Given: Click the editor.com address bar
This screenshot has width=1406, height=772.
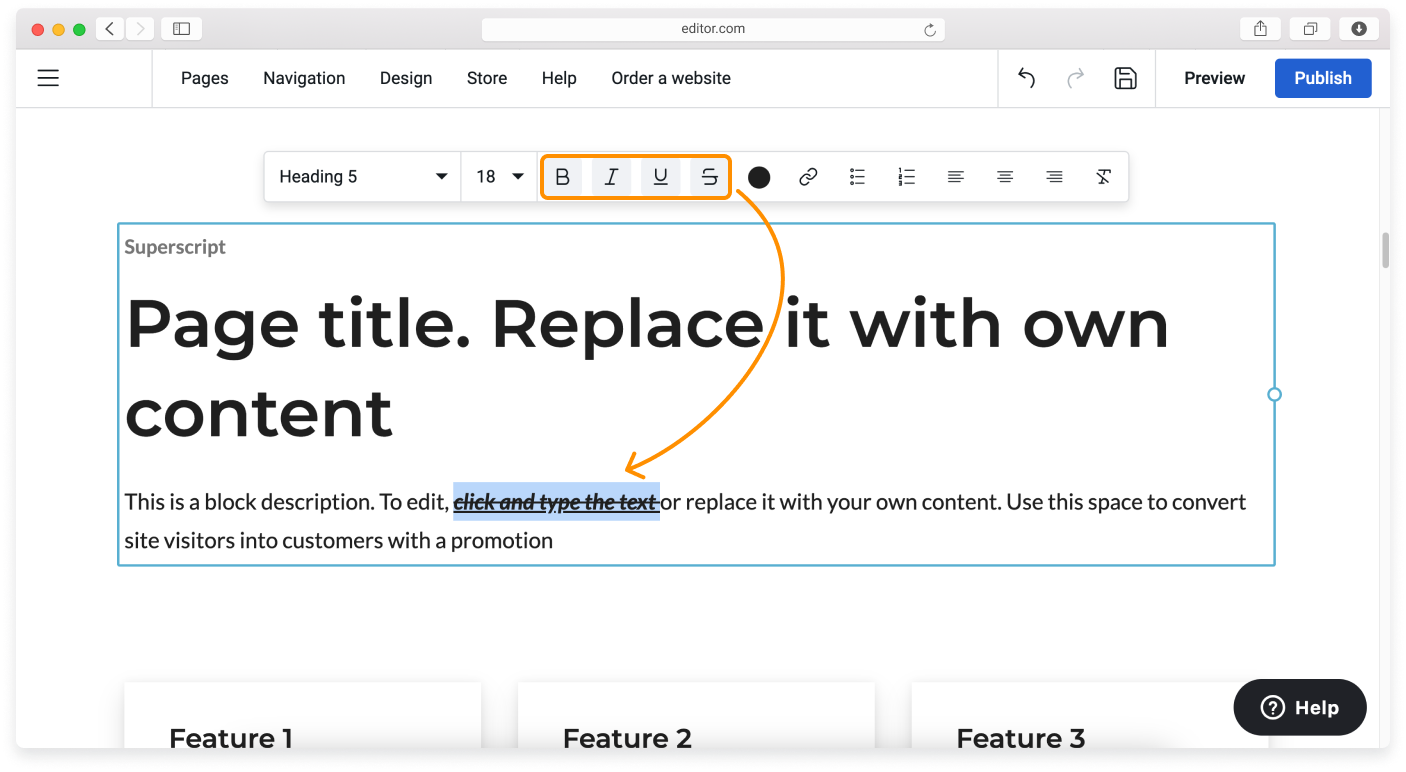Looking at the screenshot, I should click(x=713, y=29).
